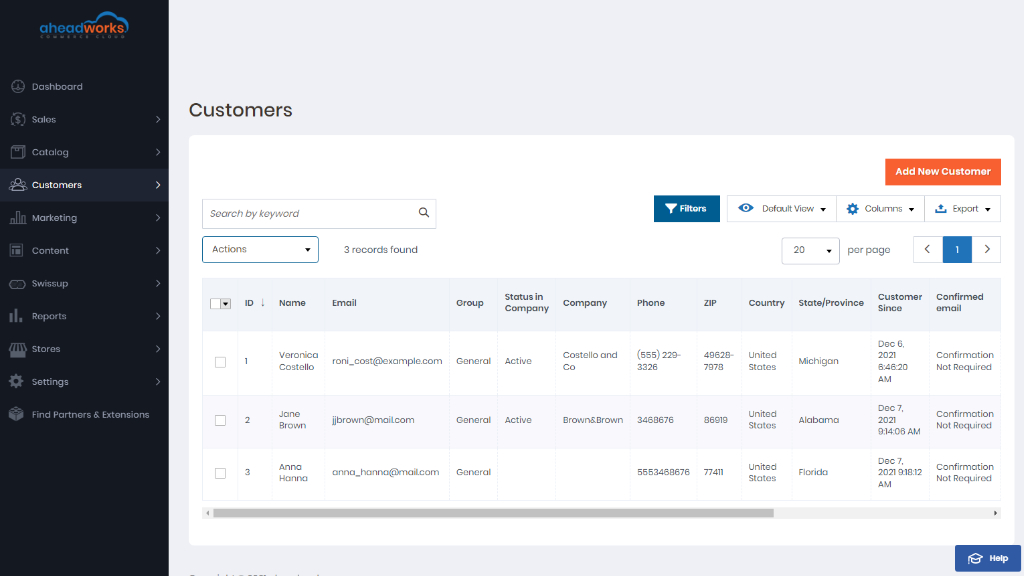
Task: Click the graduation cap Help icon
Action: [x=975, y=558]
